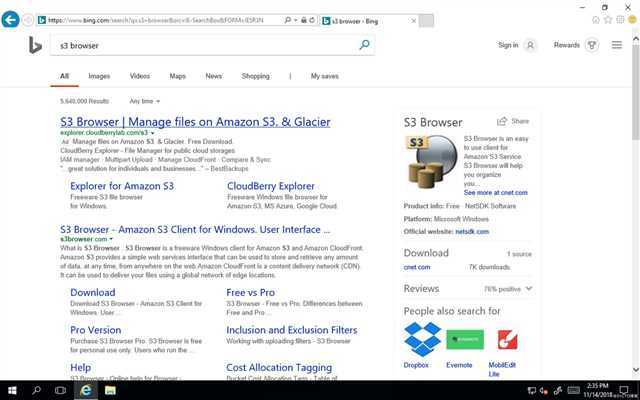
Task: Open a new tab button
Action: [426, 21]
